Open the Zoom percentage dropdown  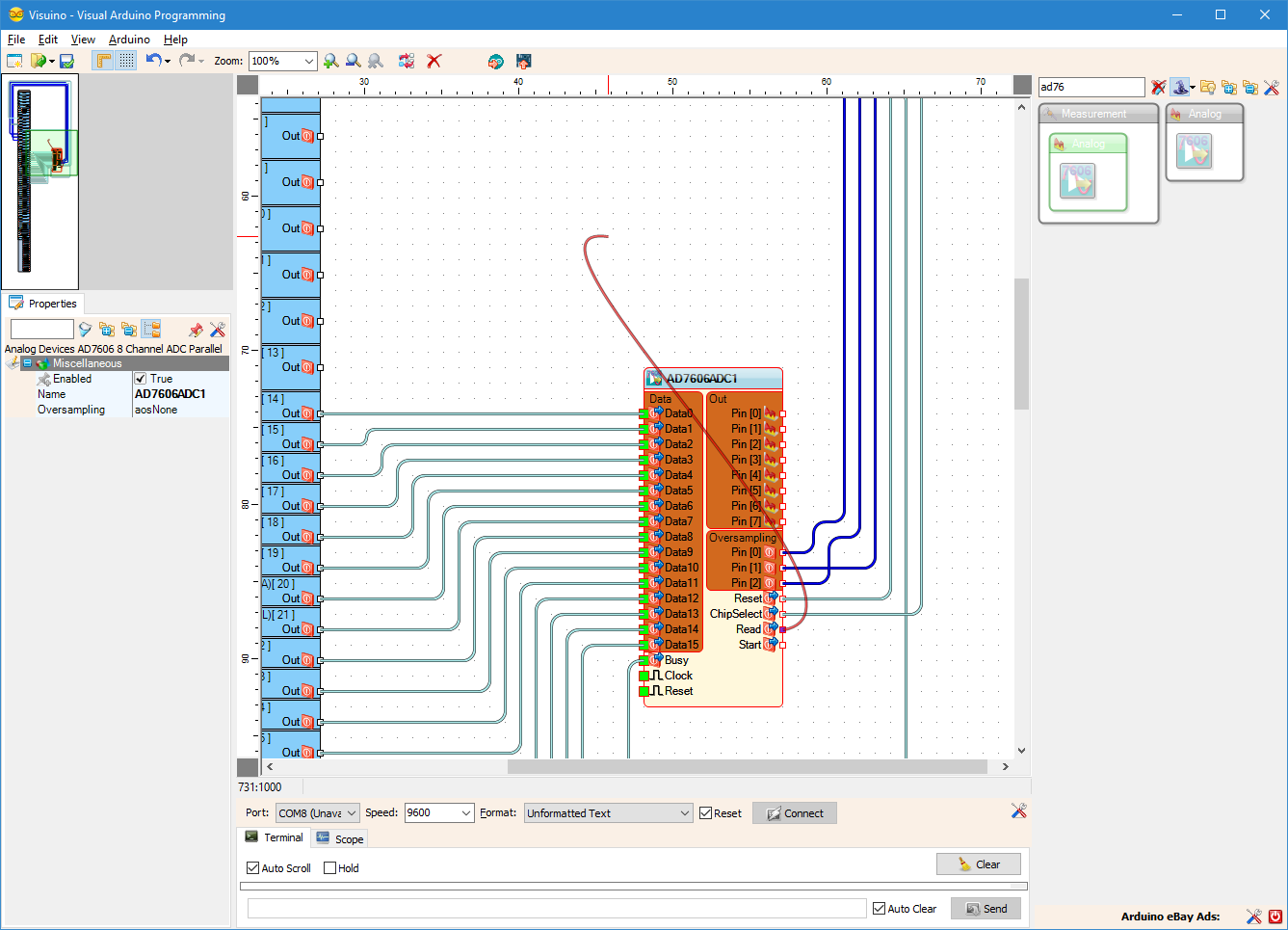(310, 61)
